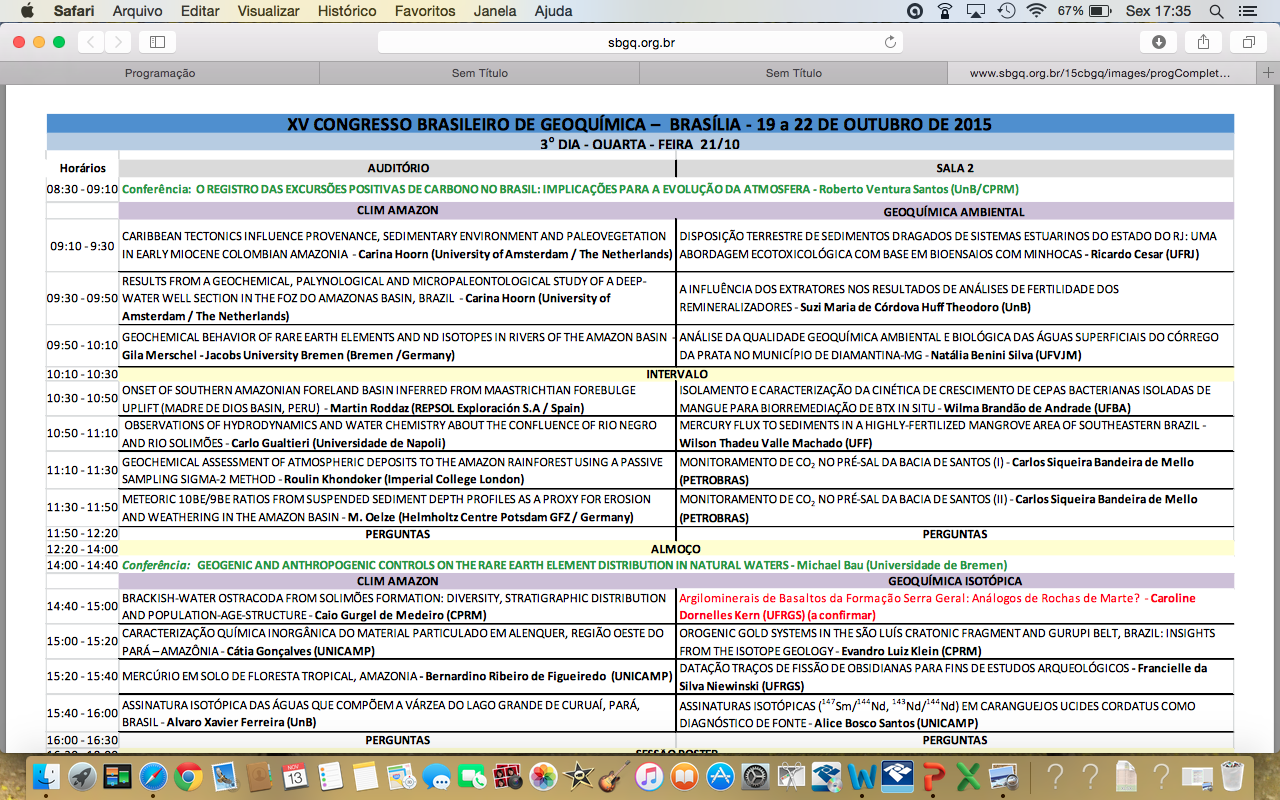Click the Mercúrio em Solo de Floresta entry
Viewport: 1280px width, 800px height.
point(396,676)
